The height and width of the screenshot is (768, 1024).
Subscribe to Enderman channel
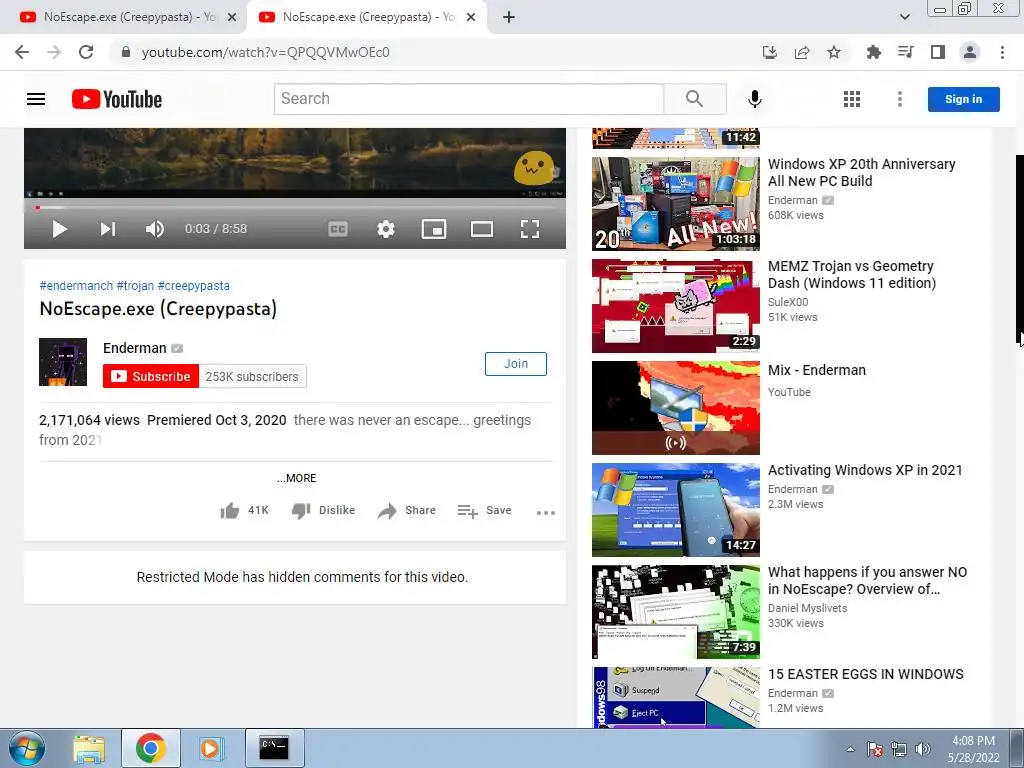pyautogui.click(x=151, y=376)
